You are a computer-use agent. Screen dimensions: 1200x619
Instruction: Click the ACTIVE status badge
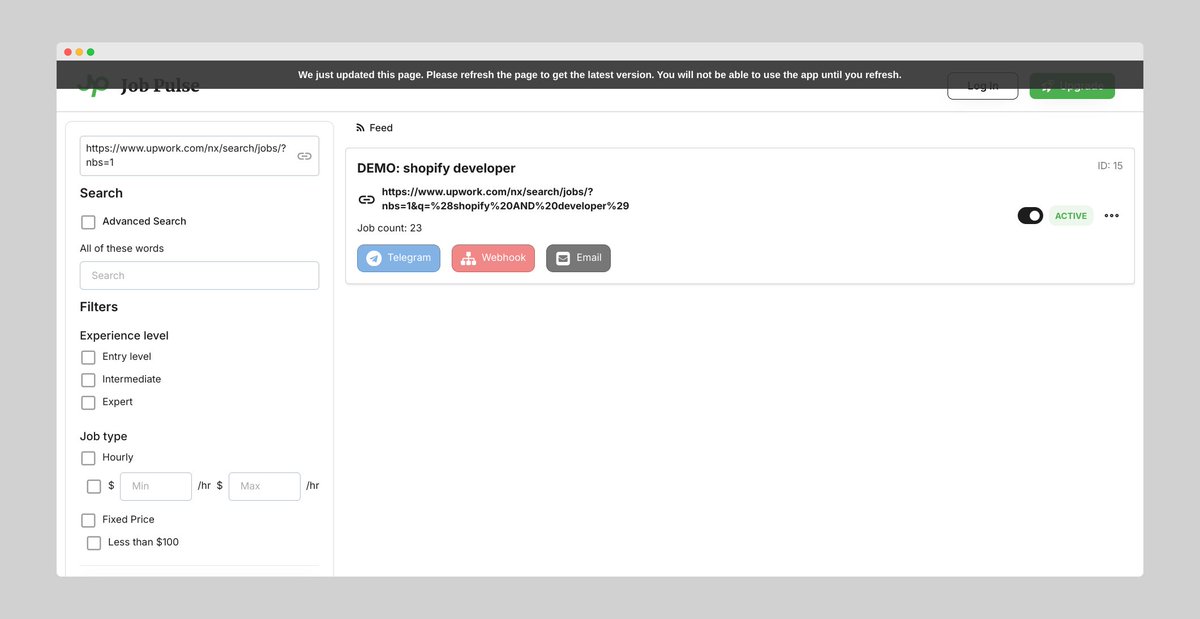click(1070, 216)
